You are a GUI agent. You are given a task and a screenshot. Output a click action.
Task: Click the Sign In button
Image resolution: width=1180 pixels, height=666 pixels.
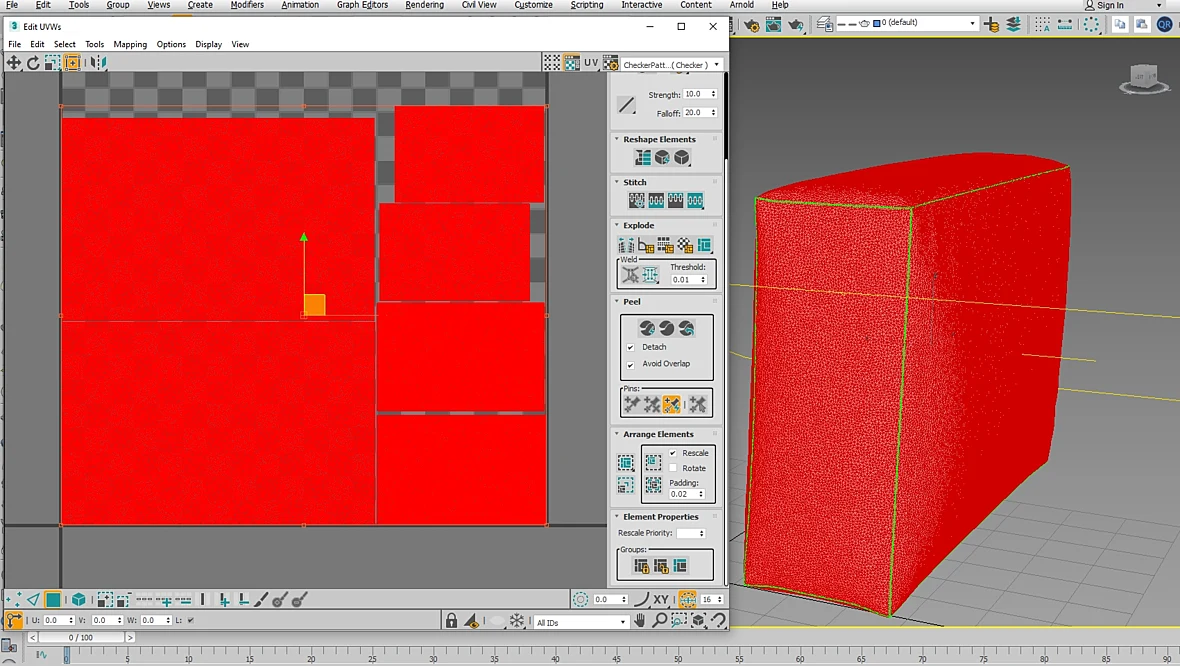tap(1104, 5)
